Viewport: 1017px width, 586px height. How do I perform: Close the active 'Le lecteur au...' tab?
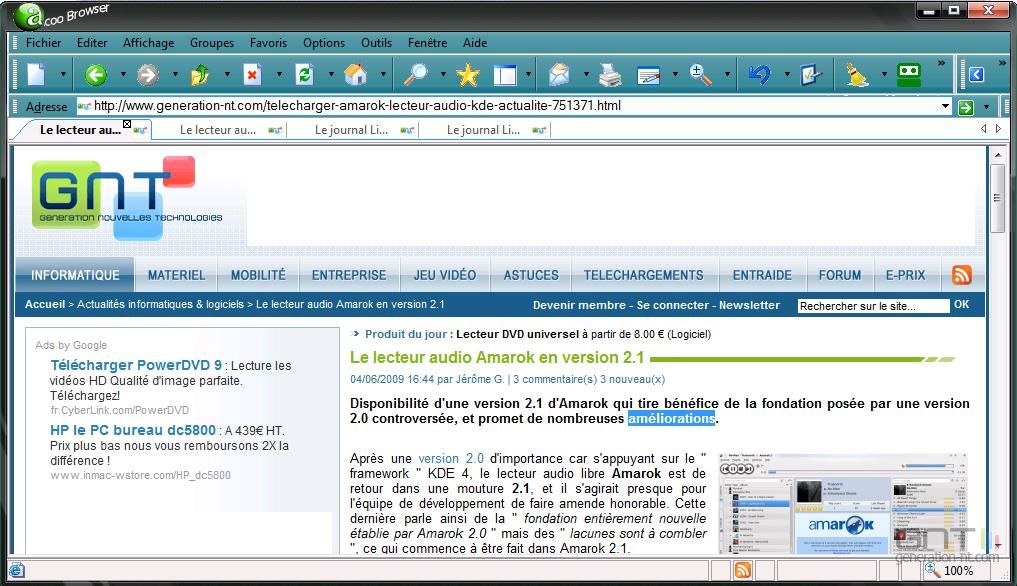pyautogui.click(x=127, y=124)
